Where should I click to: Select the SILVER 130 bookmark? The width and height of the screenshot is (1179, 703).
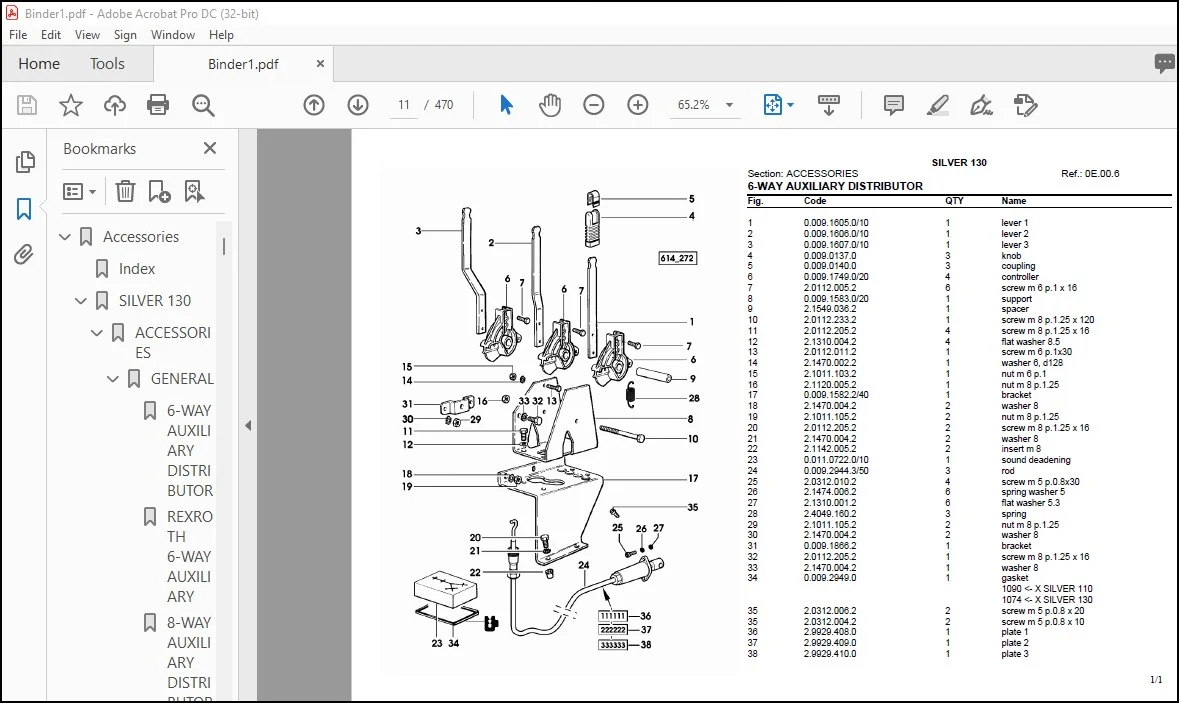[154, 301]
